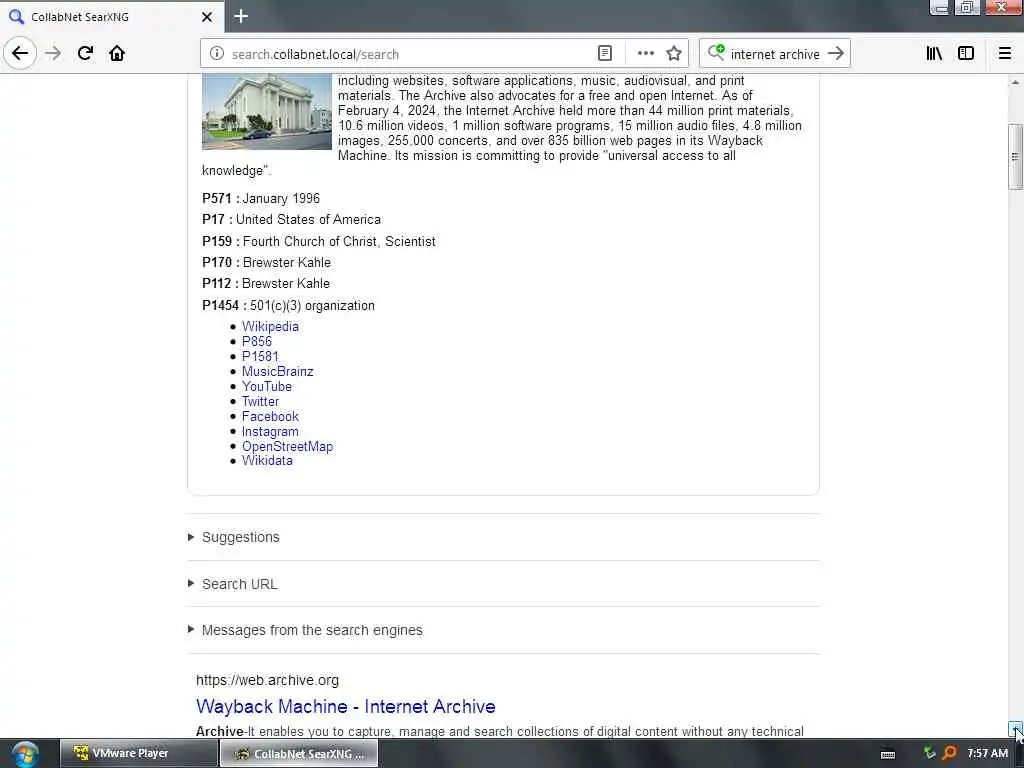The image size is (1024, 768).
Task: Click the network tray icon
Action: 929,754
